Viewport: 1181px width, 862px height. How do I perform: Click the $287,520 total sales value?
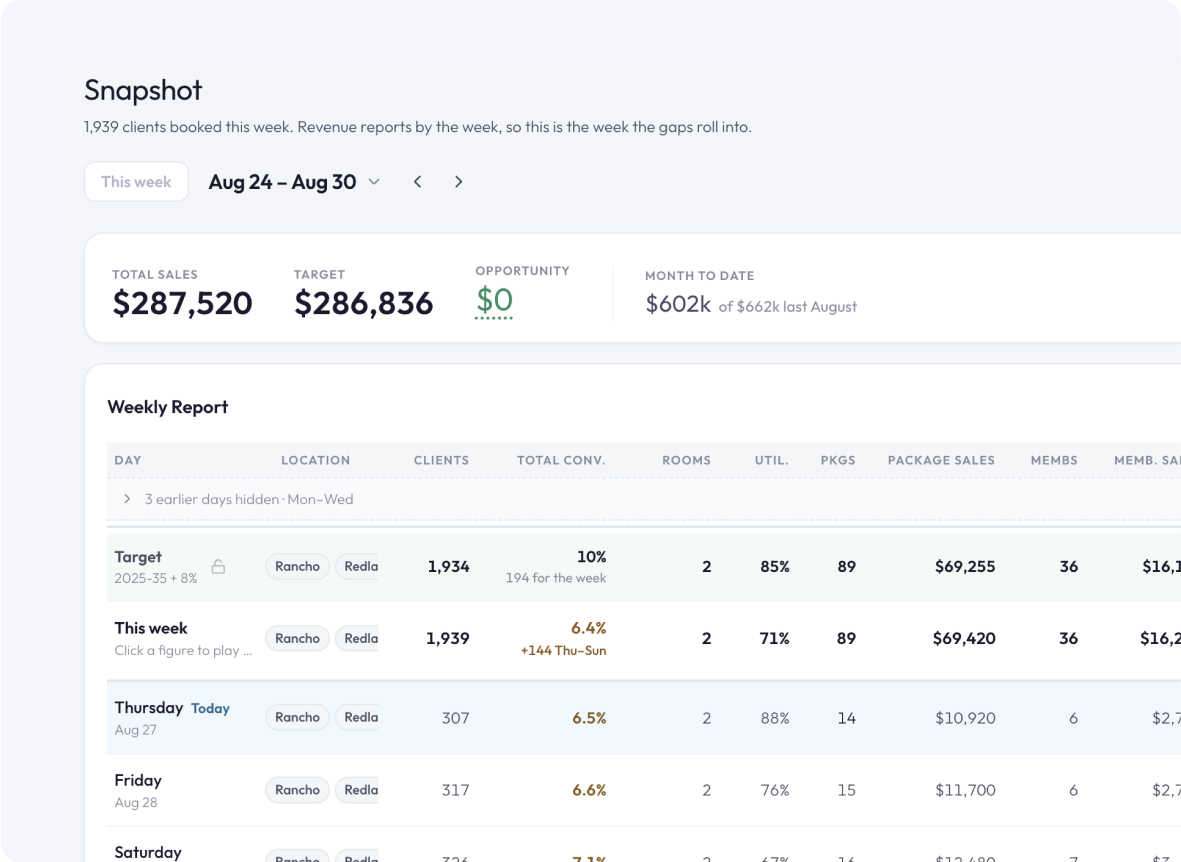coord(182,303)
